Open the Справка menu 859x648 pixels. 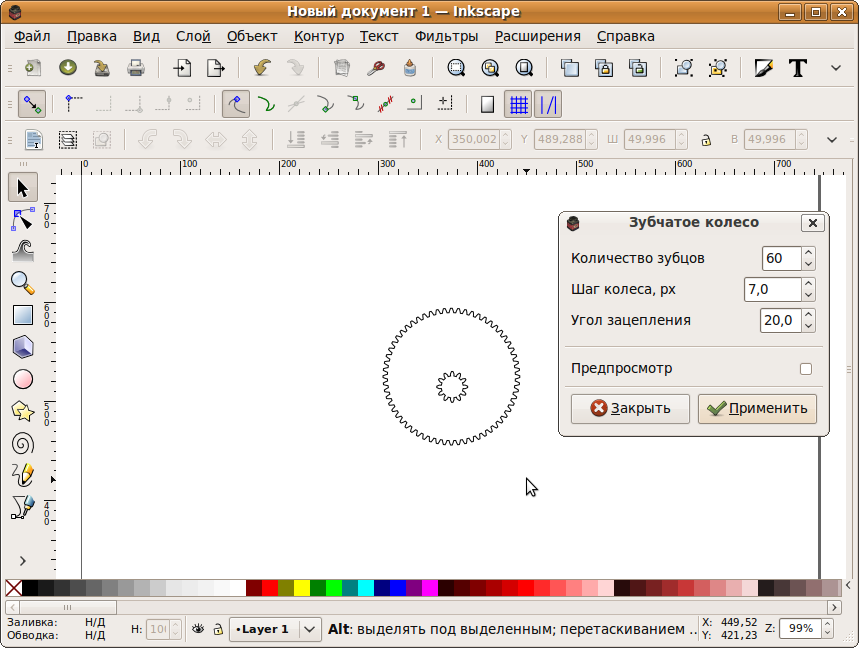coord(626,36)
